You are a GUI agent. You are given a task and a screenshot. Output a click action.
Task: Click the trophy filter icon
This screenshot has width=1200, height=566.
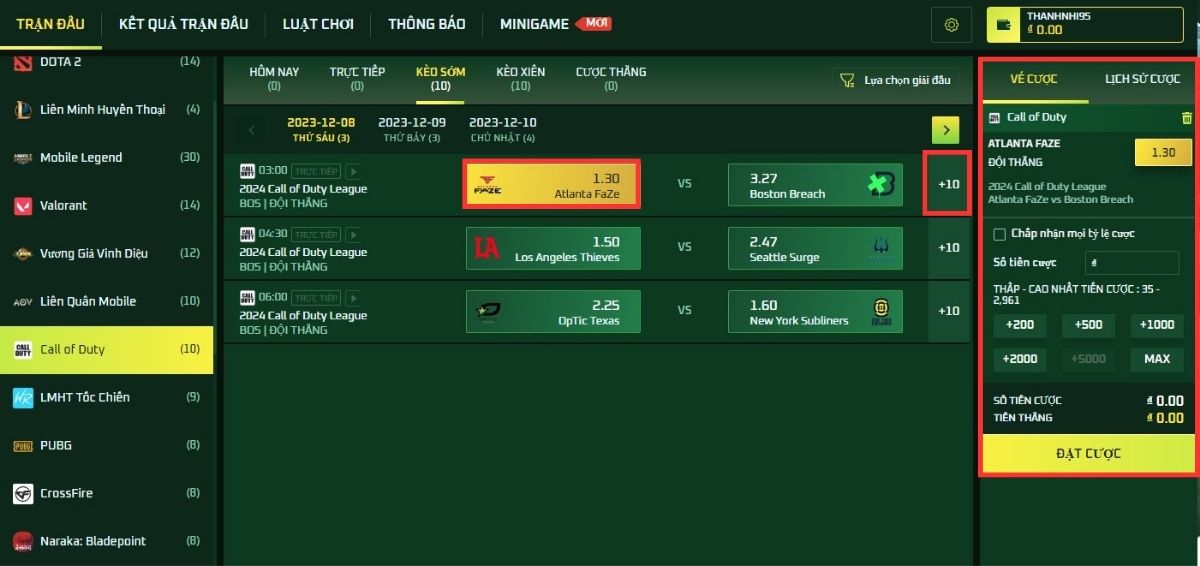coord(847,80)
